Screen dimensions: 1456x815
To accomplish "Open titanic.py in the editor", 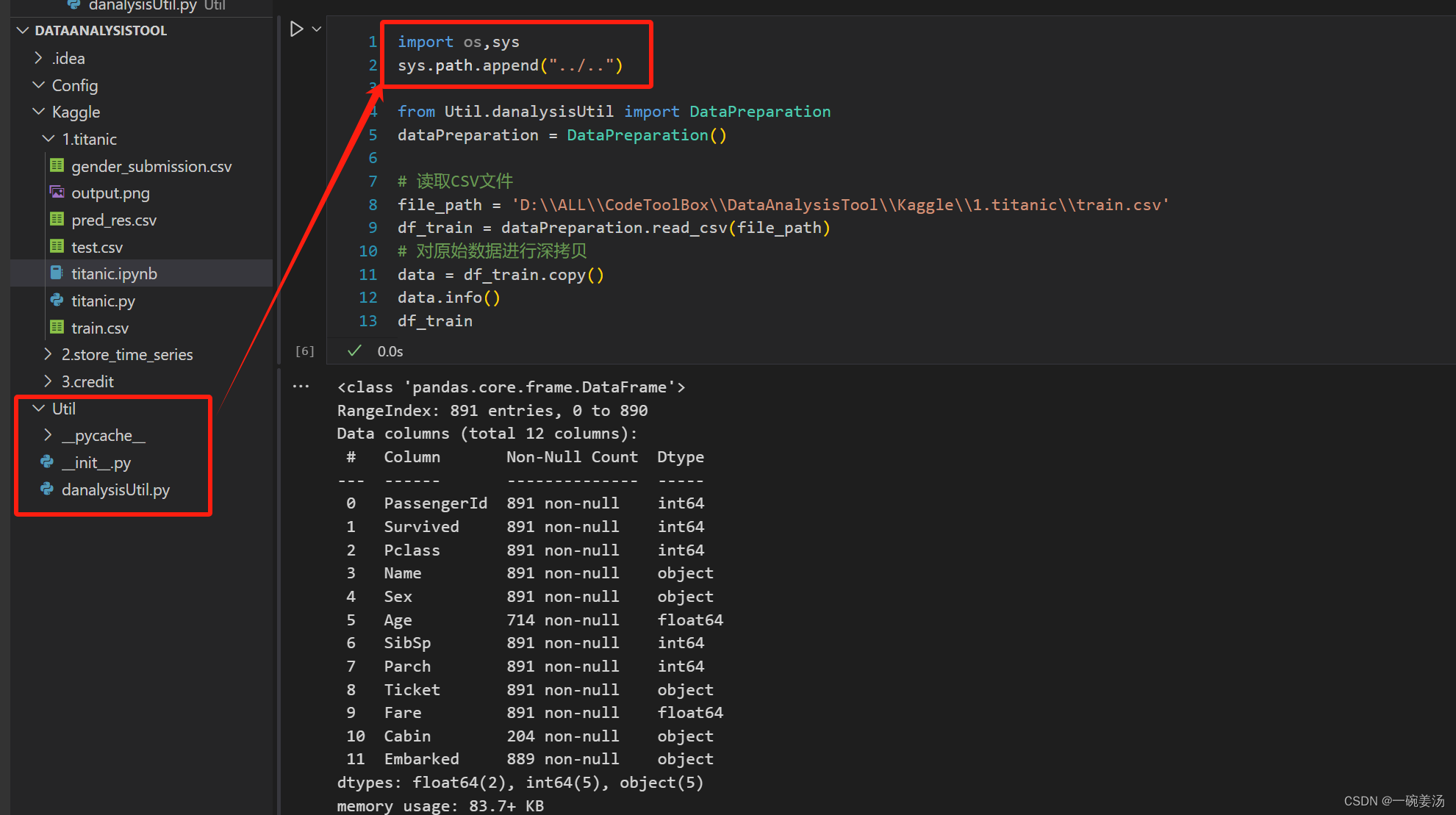I will pyautogui.click(x=103, y=301).
